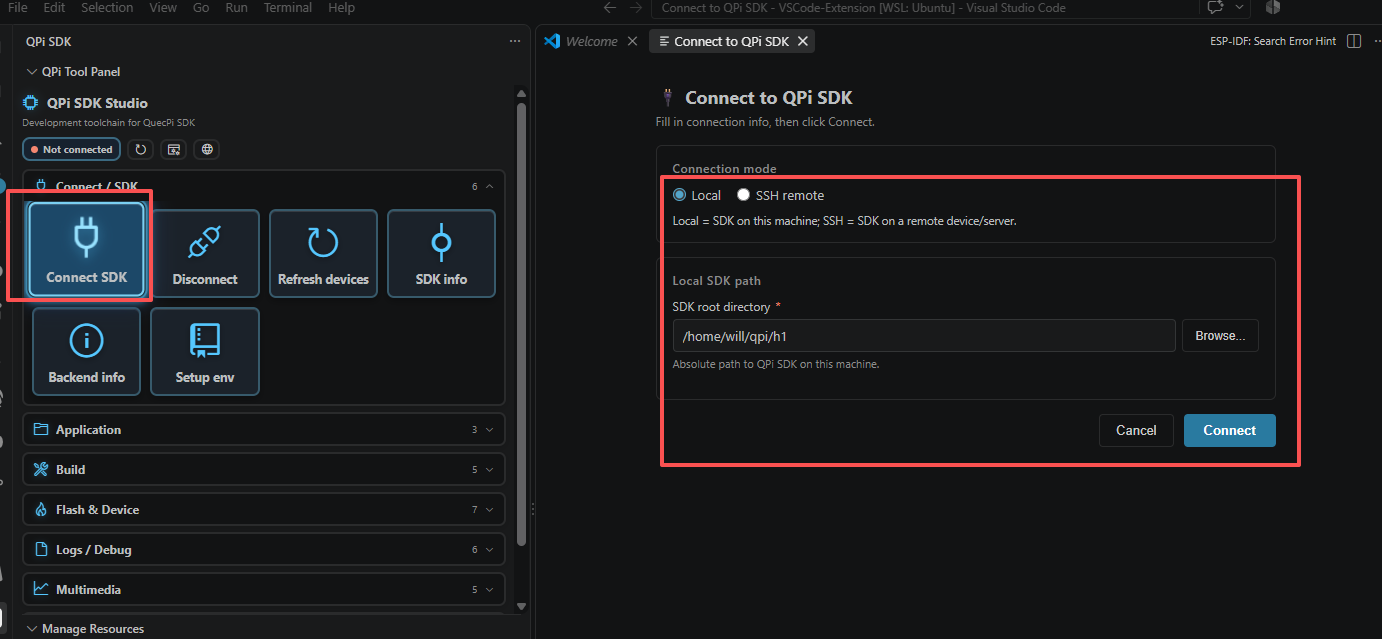Open the Help menu

coord(341,7)
